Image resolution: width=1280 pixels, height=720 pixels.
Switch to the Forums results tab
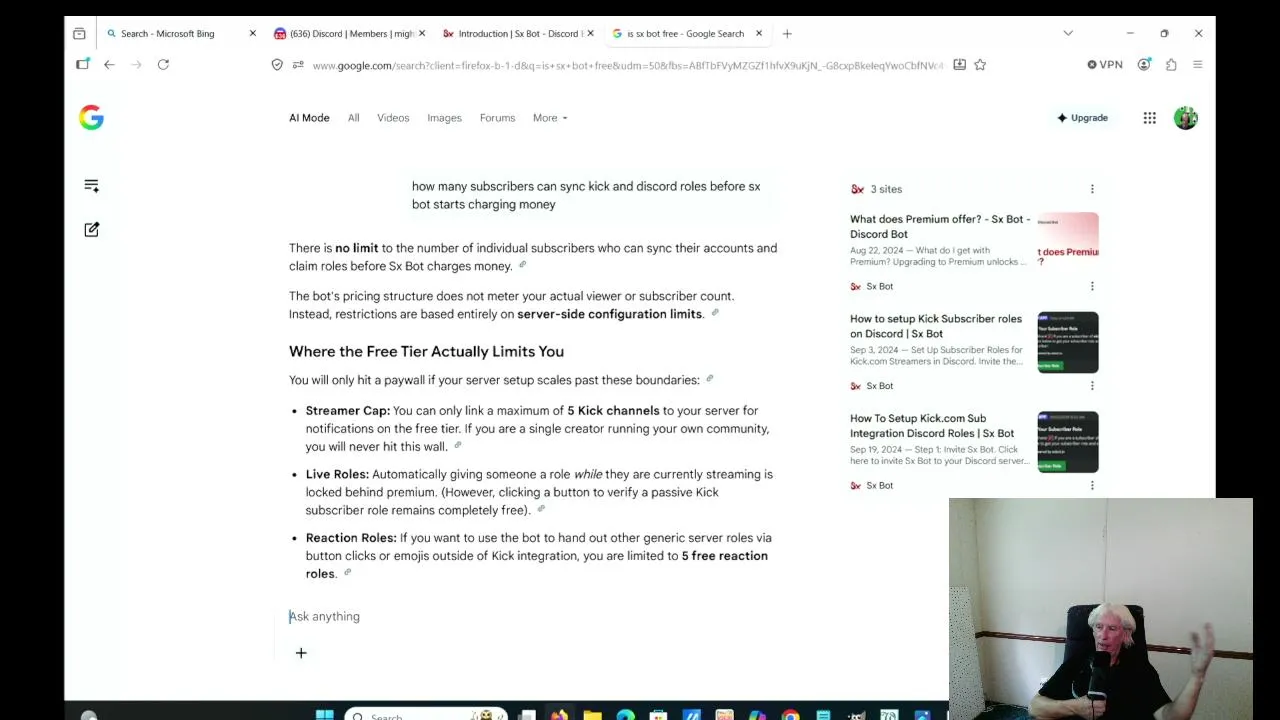pyautogui.click(x=497, y=118)
